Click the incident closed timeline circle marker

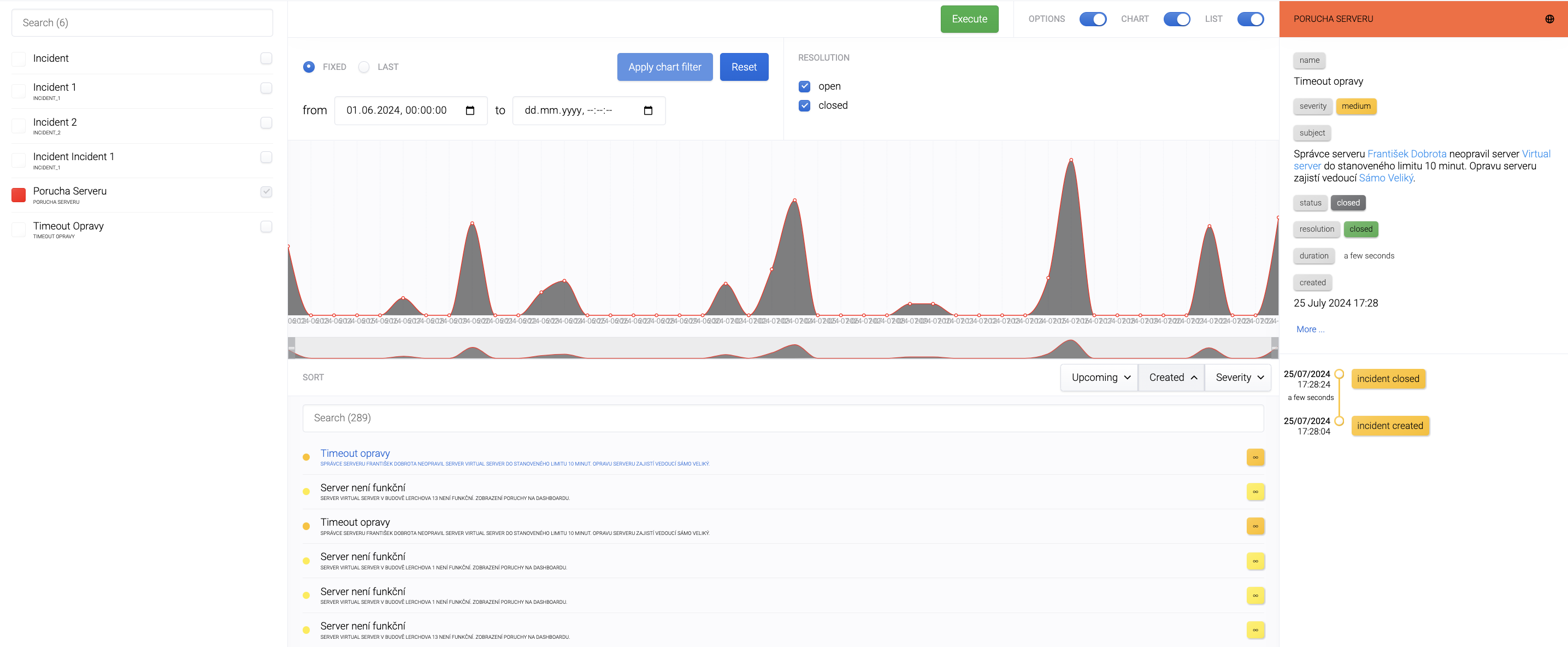click(1339, 374)
